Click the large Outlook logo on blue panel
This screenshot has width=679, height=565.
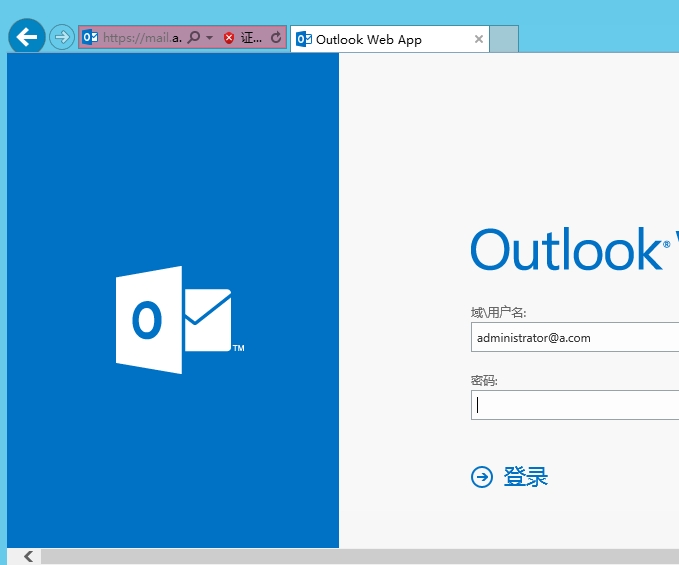(x=180, y=320)
